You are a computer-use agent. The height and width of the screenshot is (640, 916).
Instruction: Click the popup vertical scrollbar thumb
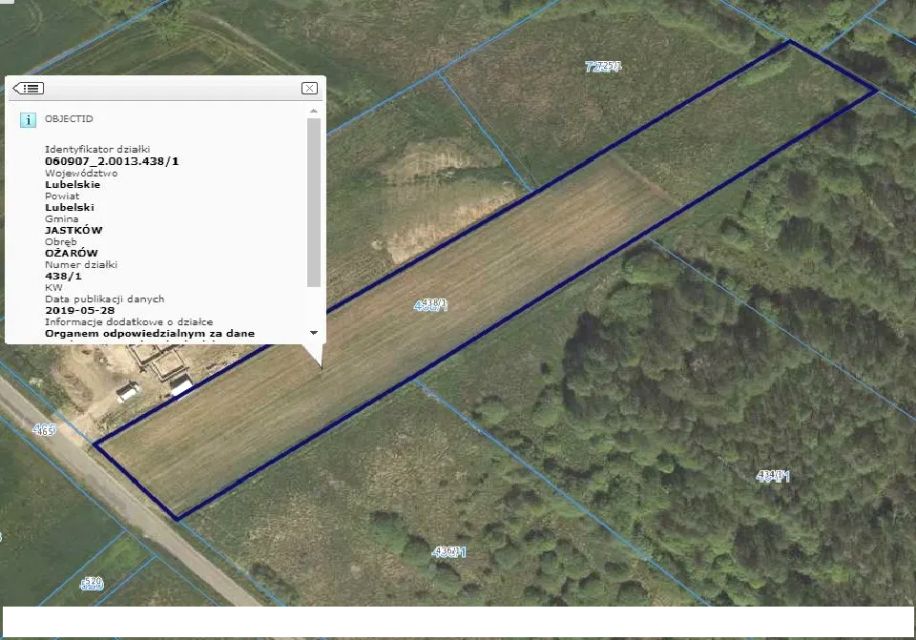tap(314, 203)
